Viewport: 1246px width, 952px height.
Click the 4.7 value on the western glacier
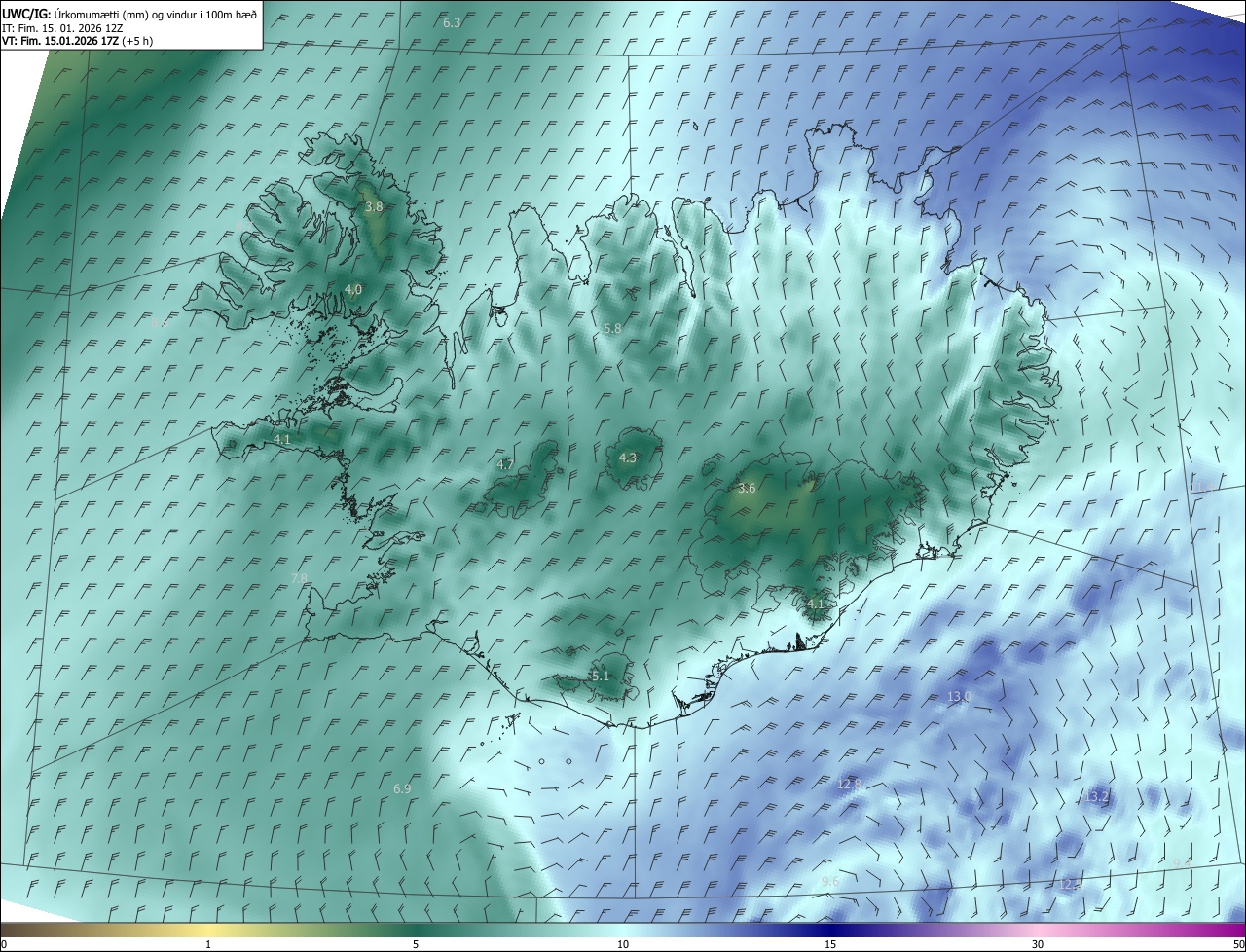[505, 464]
